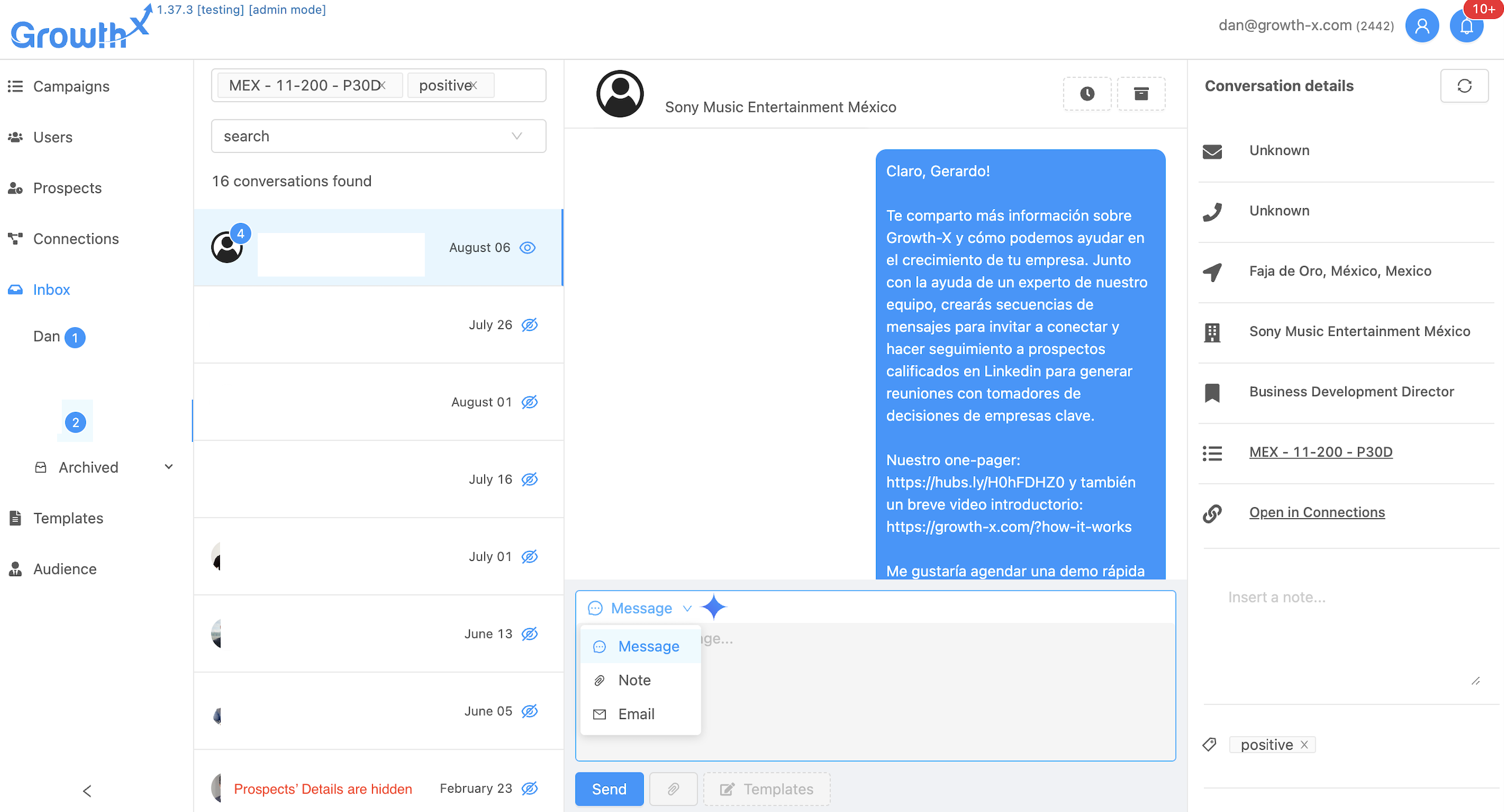Open the user profile avatar icon

pyautogui.click(x=1422, y=26)
